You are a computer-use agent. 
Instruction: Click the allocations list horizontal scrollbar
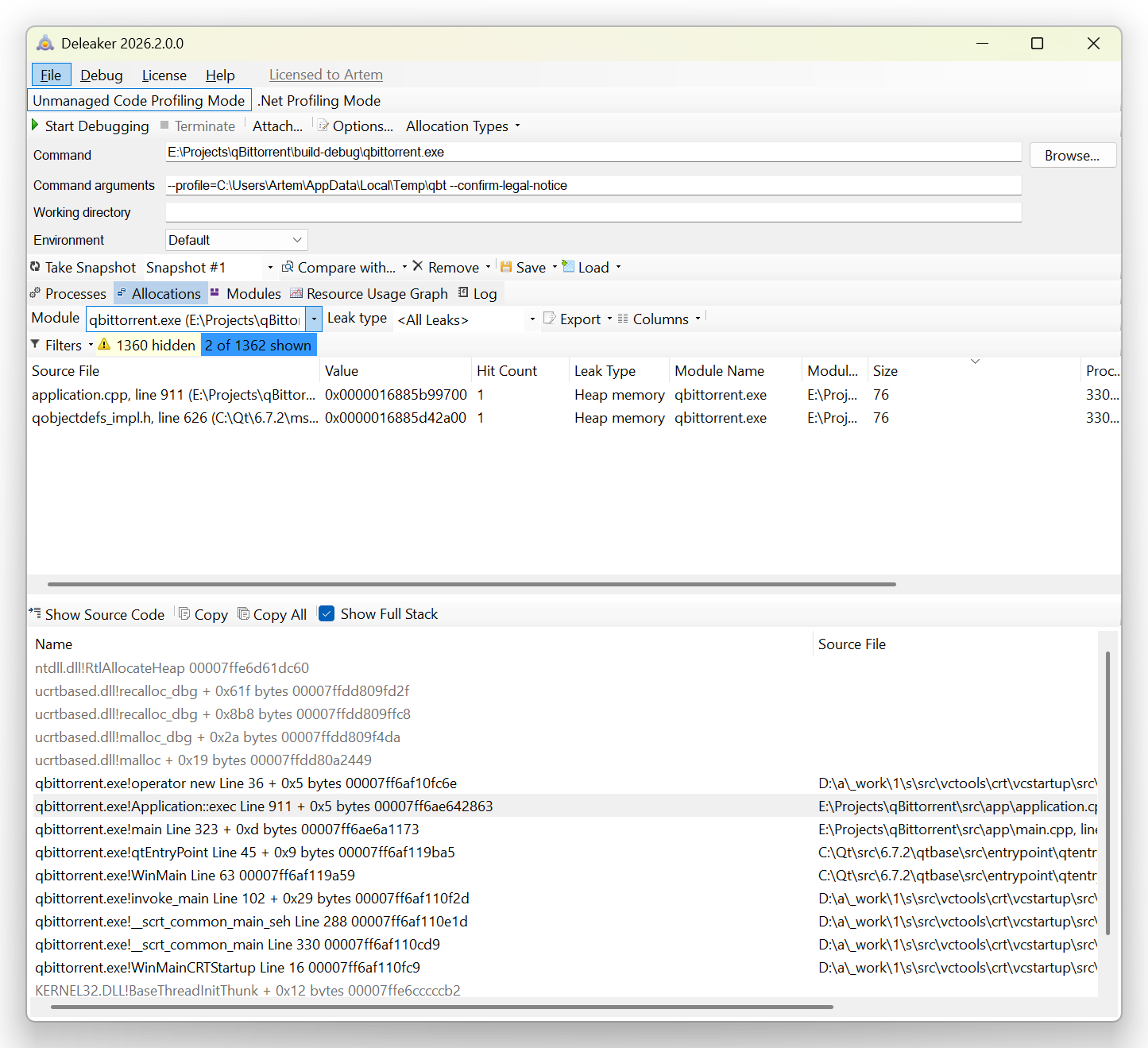pos(472,584)
